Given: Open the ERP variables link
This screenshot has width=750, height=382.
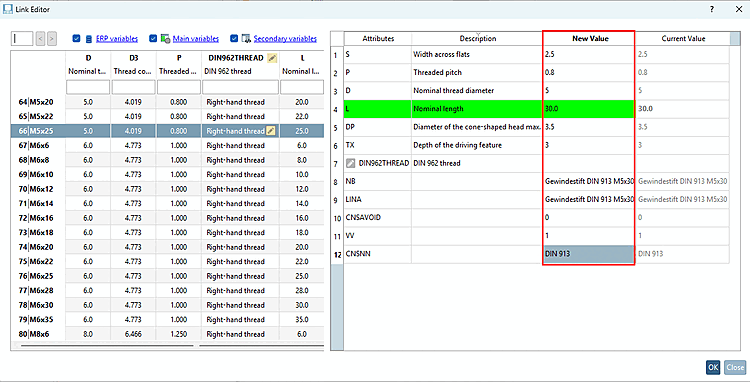Looking at the screenshot, I should coord(117,39).
